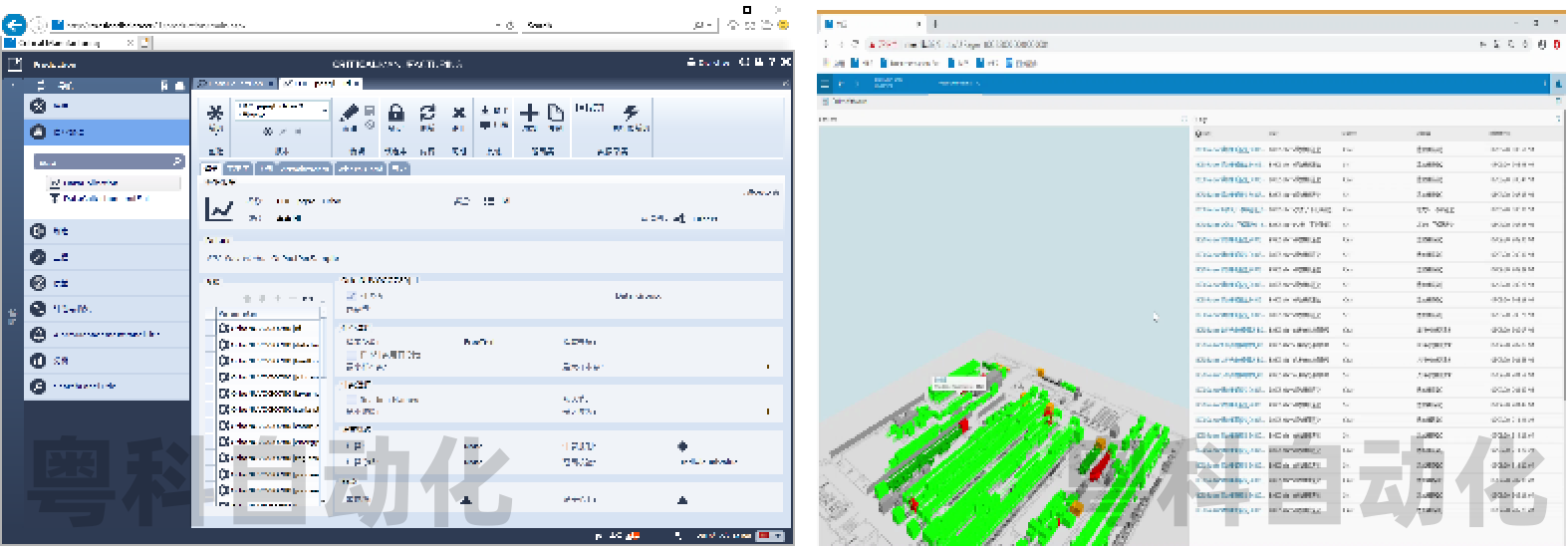Click the pencil edit icon in ribbon

(x=350, y=113)
